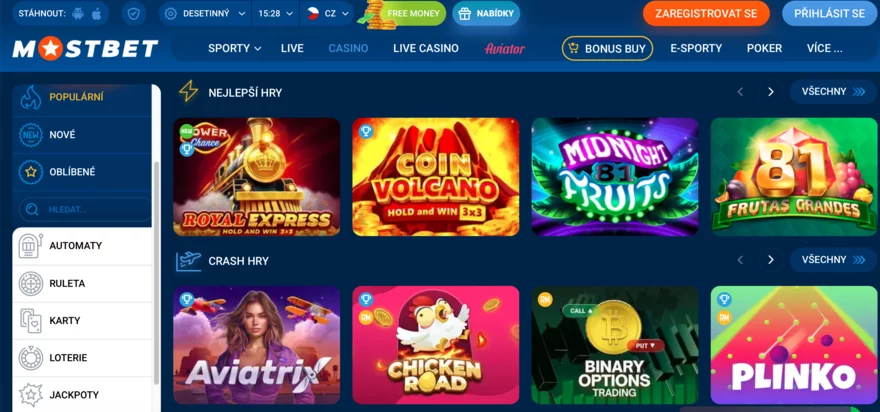Click the Populární flame icon
The width and height of the screenshot is (880, 412).
(31, 97)
